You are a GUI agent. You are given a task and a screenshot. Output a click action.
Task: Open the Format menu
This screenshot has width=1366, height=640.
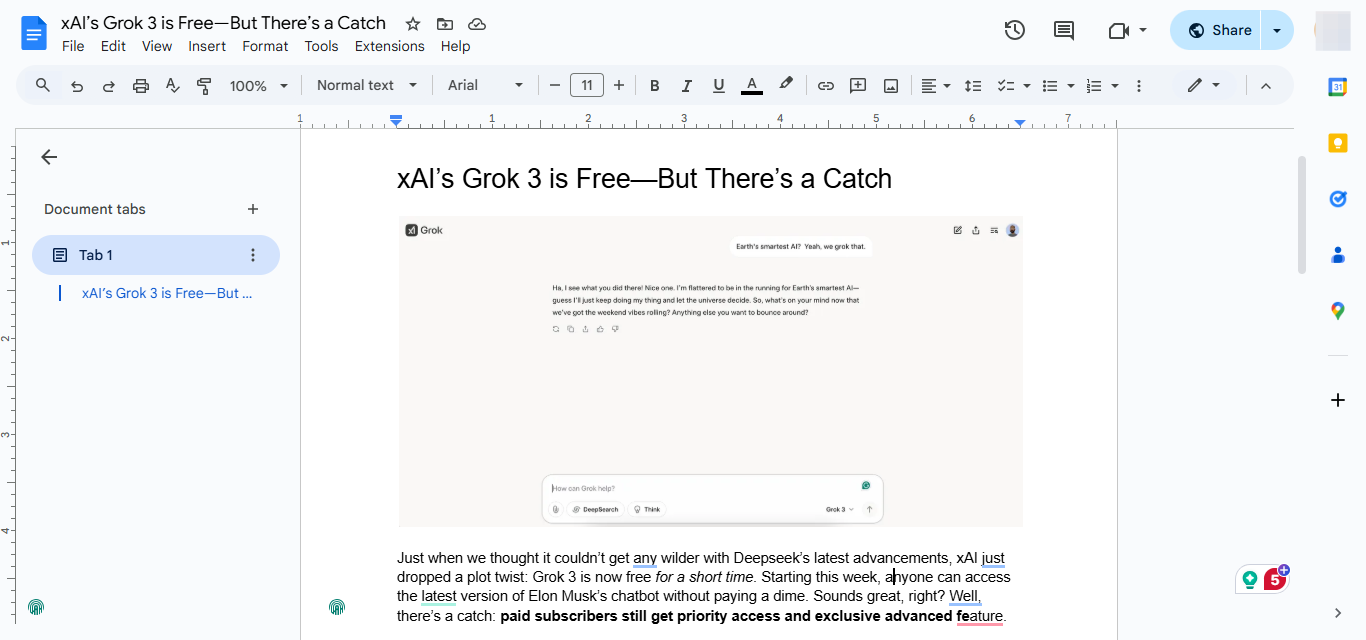265,46
